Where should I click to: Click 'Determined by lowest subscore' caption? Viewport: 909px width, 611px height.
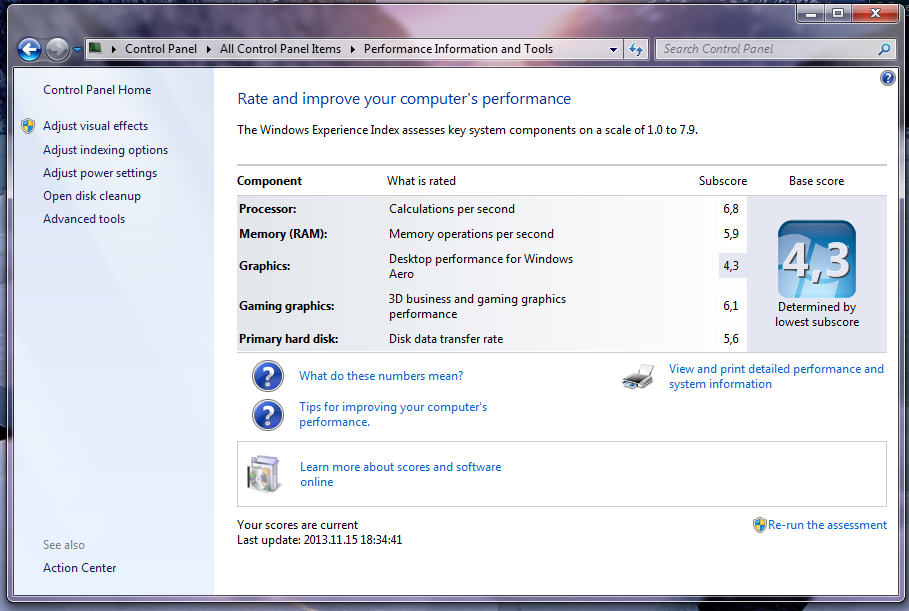817,314
